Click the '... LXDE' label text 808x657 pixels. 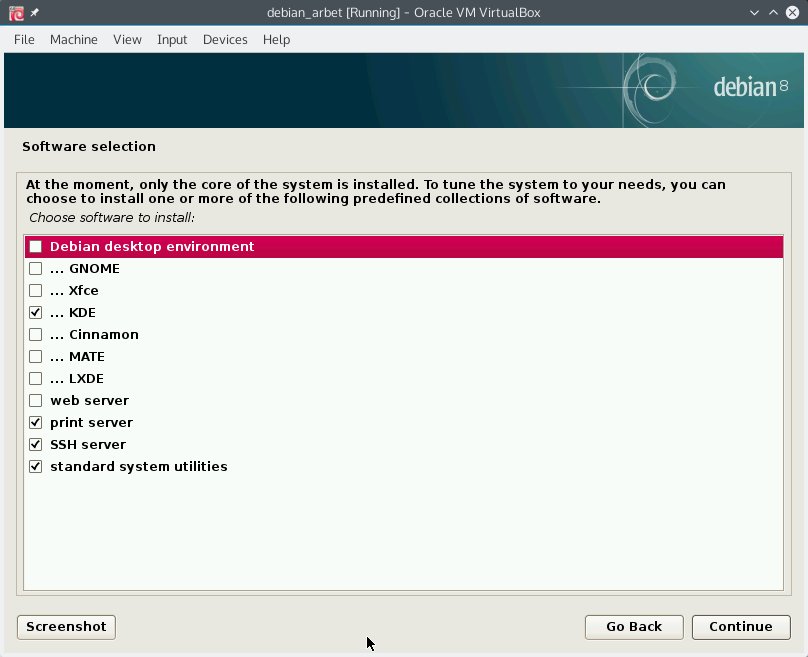coord(77,379)
